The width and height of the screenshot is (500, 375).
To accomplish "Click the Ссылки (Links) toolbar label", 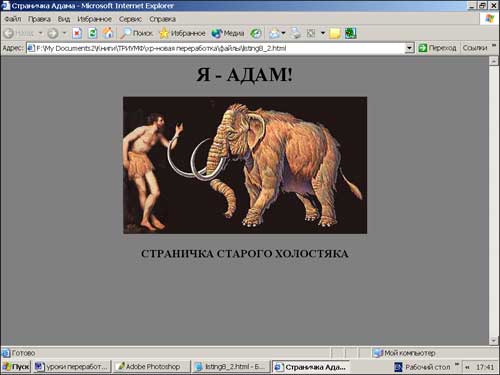I will (475, 48).
